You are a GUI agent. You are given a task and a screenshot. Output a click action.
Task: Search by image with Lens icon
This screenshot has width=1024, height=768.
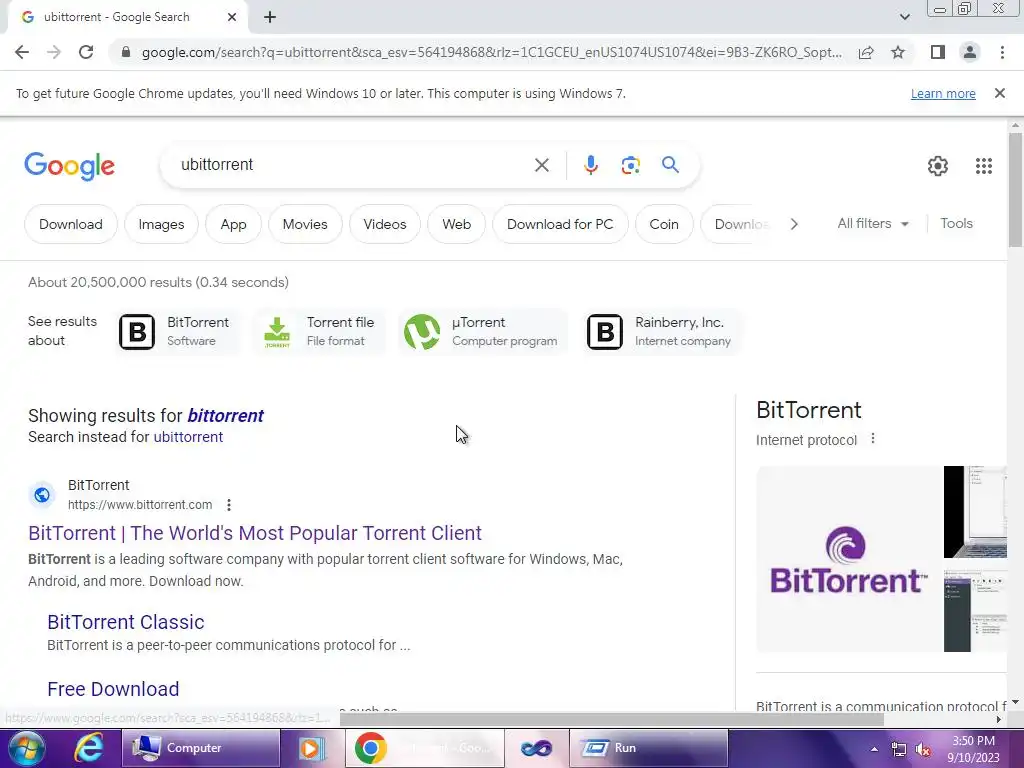(x=630, y=165)
